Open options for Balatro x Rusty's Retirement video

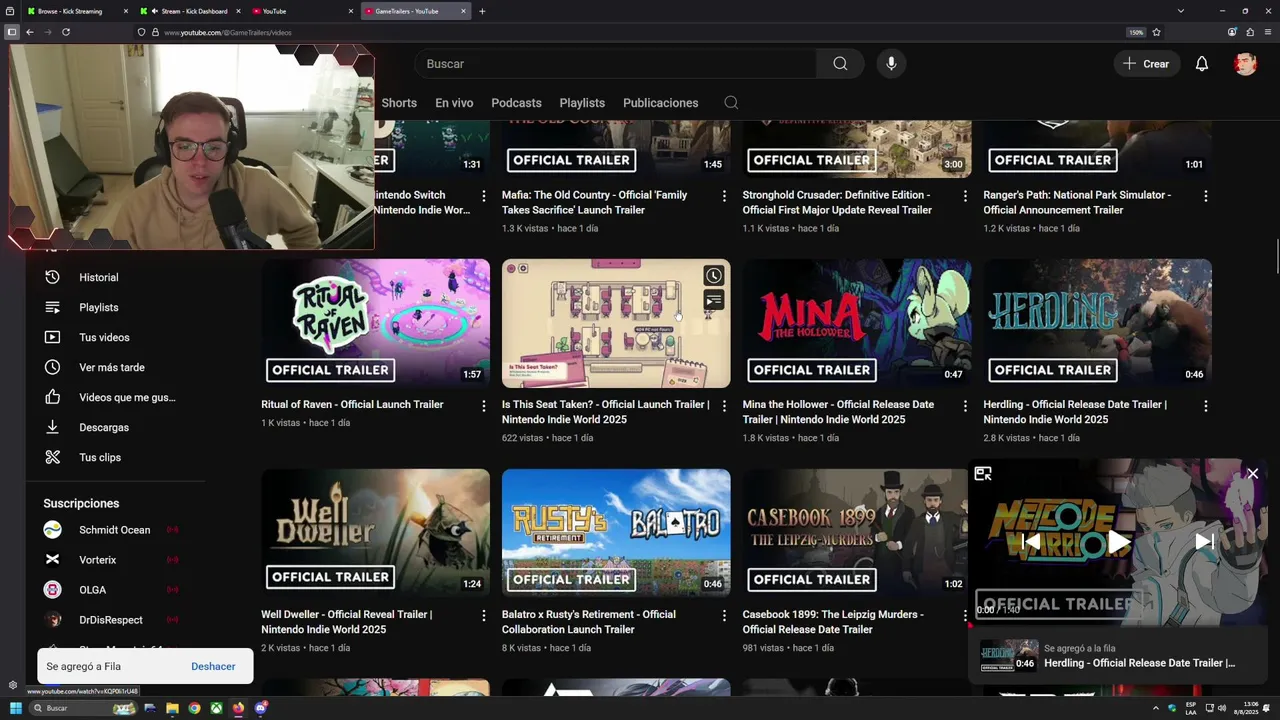pos(724,616)
